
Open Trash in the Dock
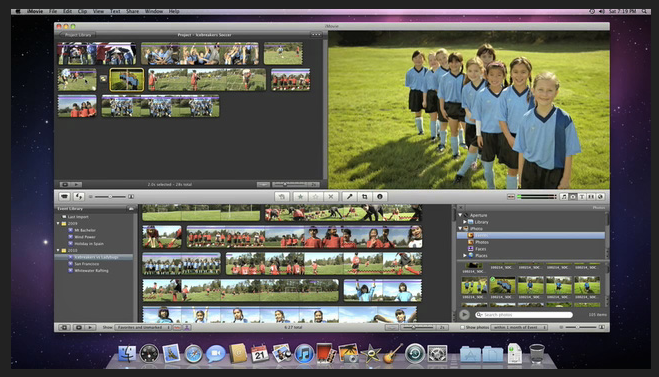pyautogui.click(x=537, y=353)
